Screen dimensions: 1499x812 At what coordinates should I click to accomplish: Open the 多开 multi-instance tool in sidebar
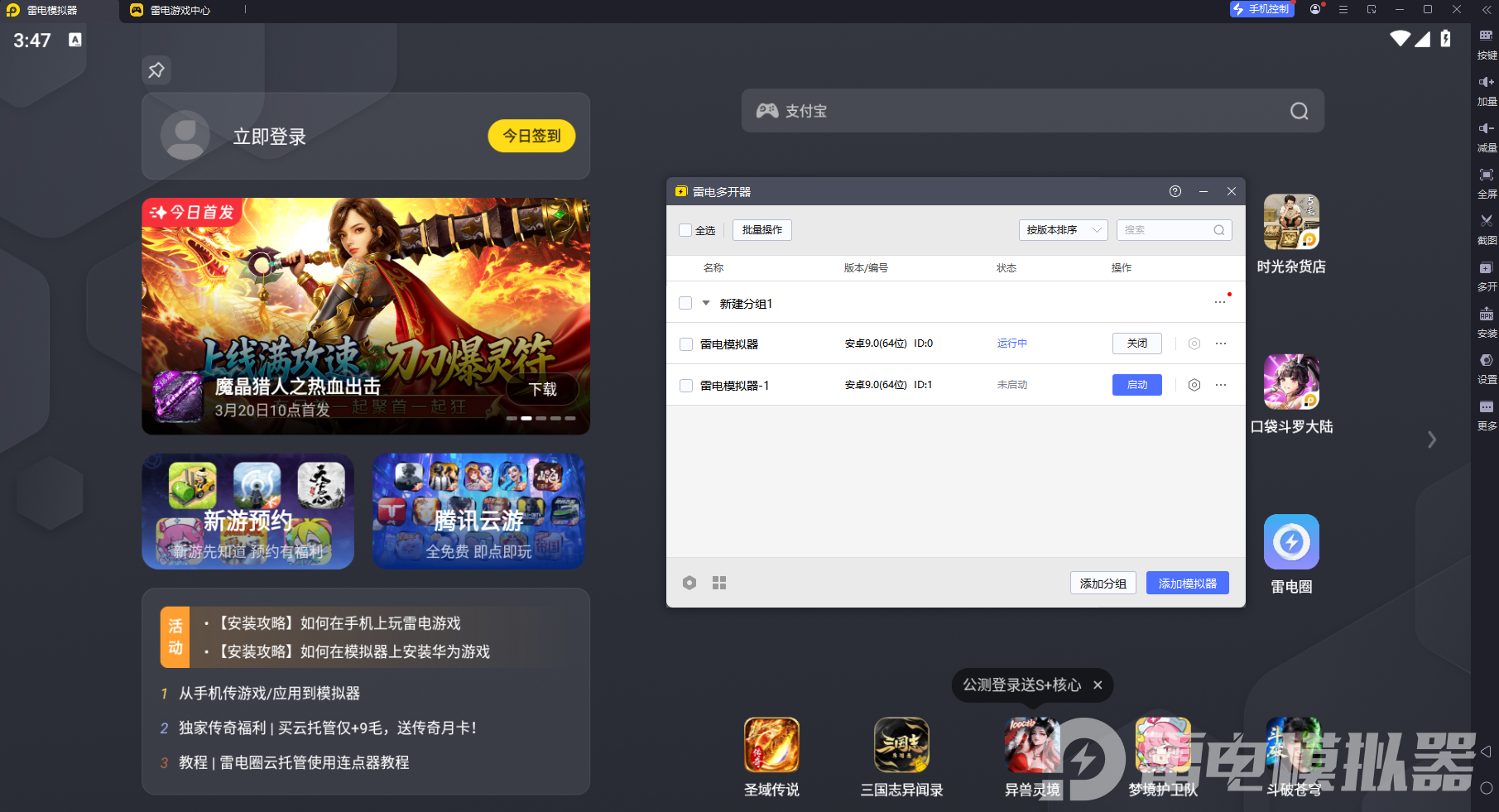[x=1487, y=275]
